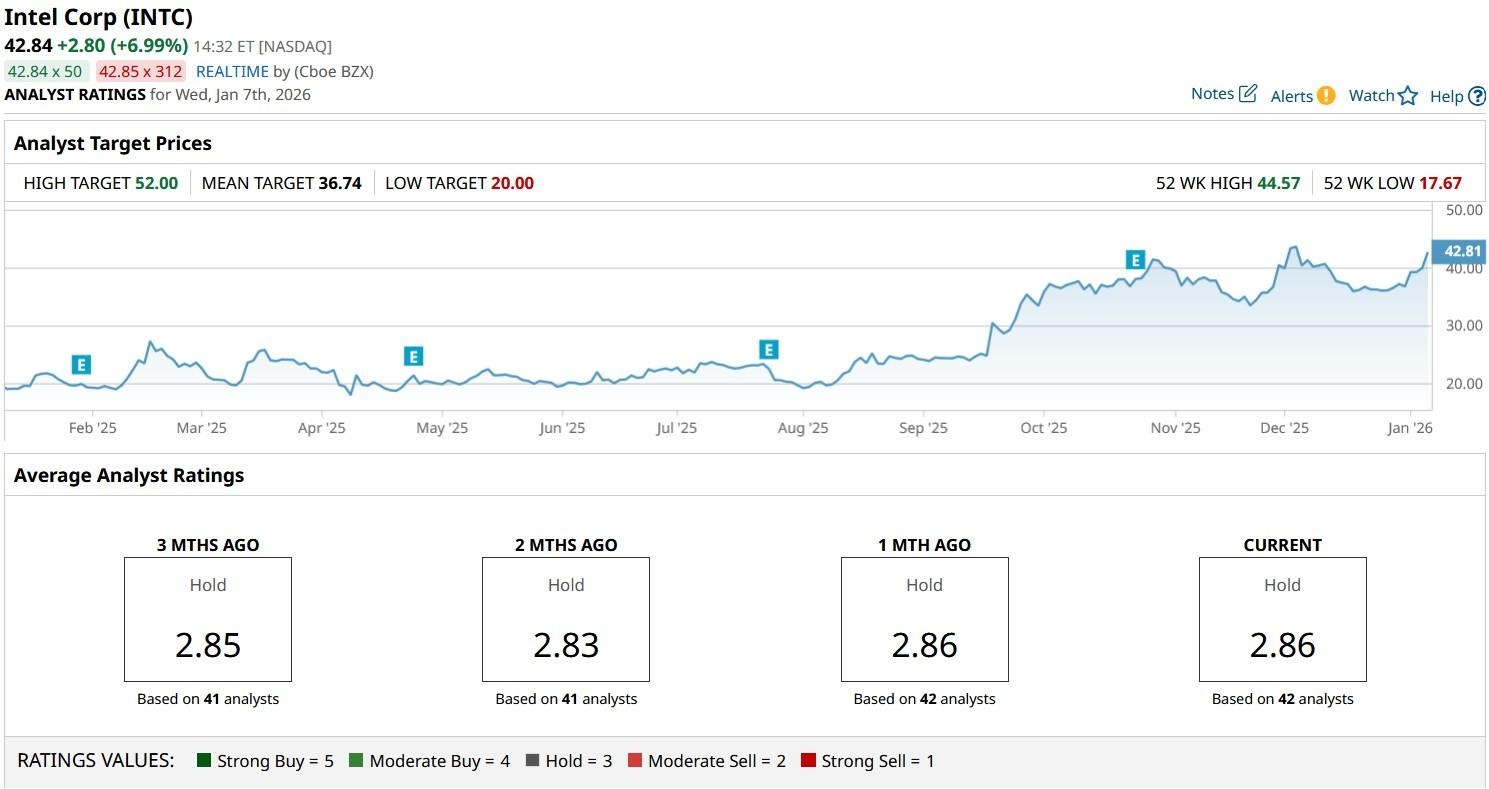The width and height of the screenshot is (1489, 789).
Task: Click the CURRENT Hold rating box
Action: pos(1282,620)
